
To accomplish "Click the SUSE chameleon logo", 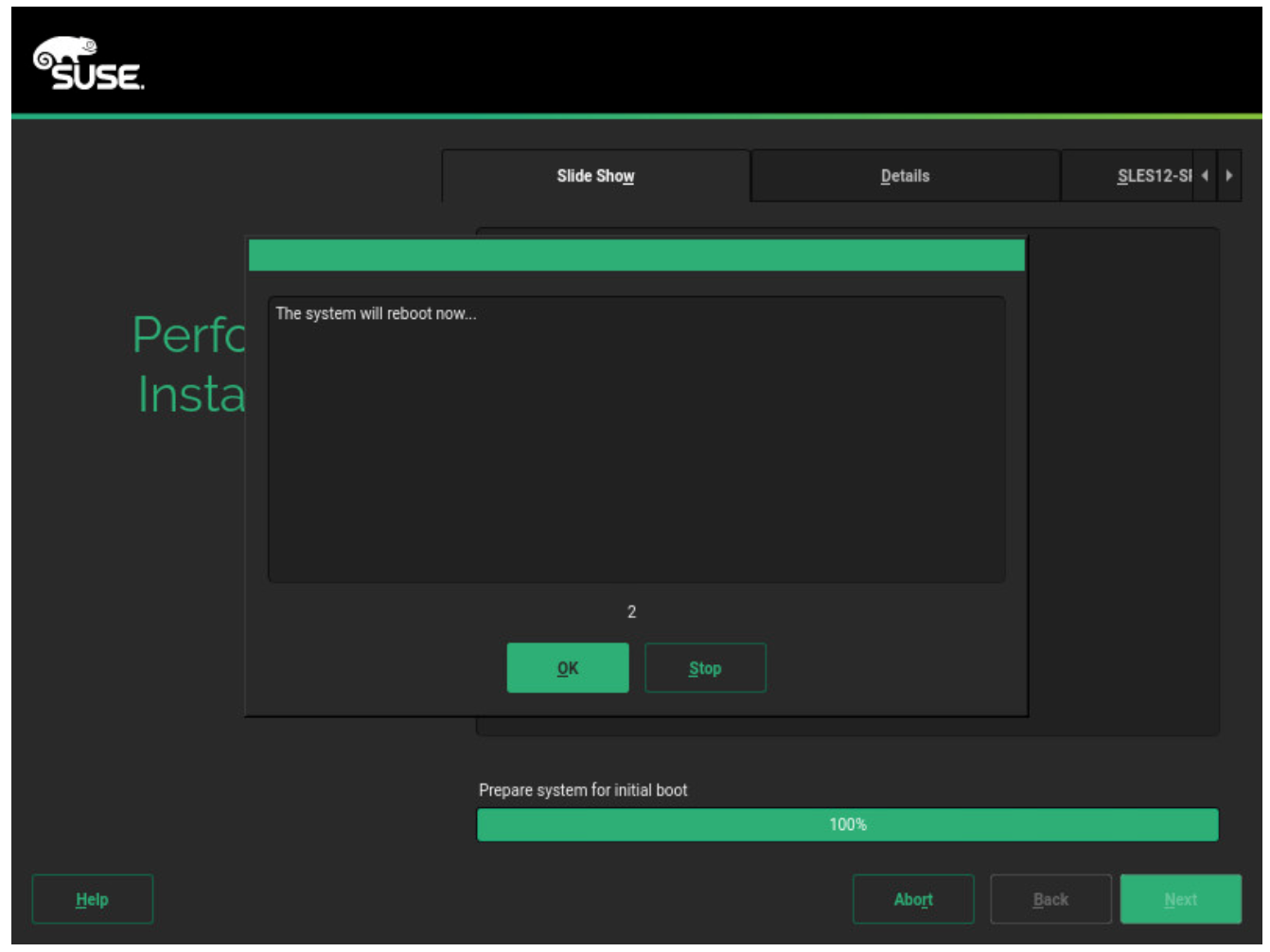I will click(88, 64).
